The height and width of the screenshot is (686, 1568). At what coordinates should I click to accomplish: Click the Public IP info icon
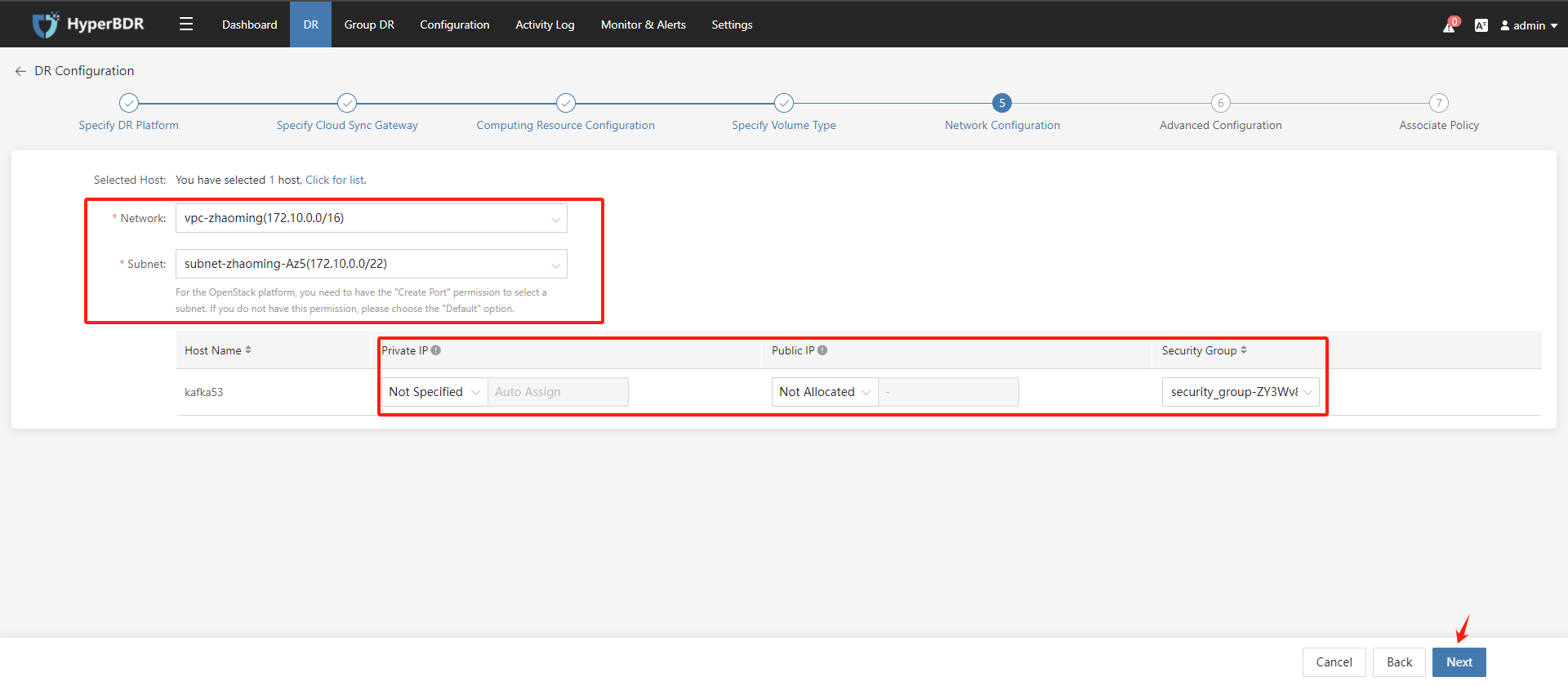pos(822,350)
